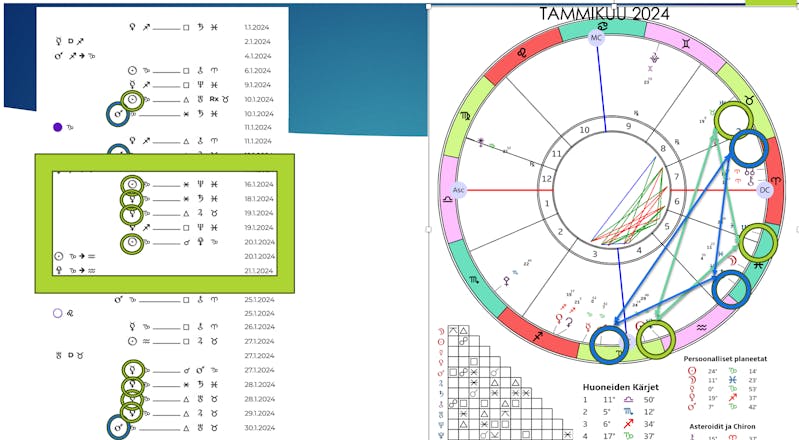Viewport: 799px width, 440px height.
Task: Click the 1.1.2024 date entry
Action: pos(257,28)
